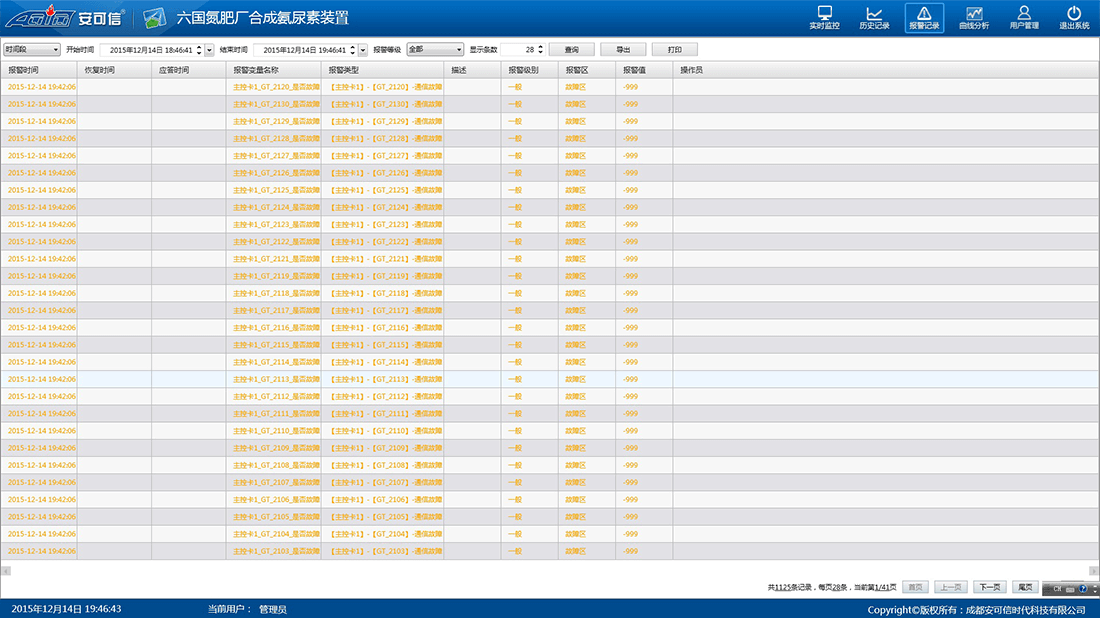Select the highlighted row 主控卡1_GT_2113
The height and width of the screenshot is (618, 1100).
[x=549, y=379]
